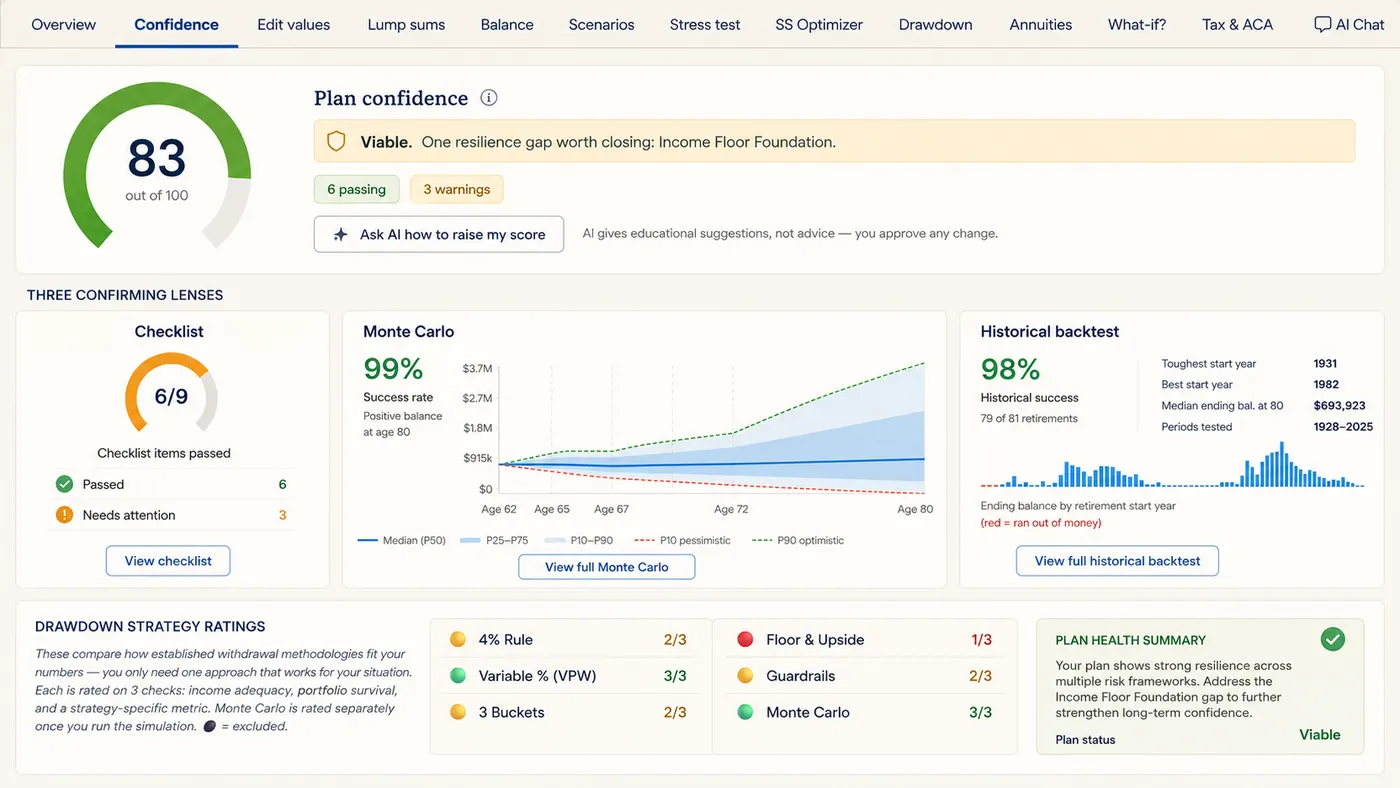Image resolution: width=1400 pixels, height=788 pixels.
Task: Click View full historical backtest button
Action: pos(1117,561)
